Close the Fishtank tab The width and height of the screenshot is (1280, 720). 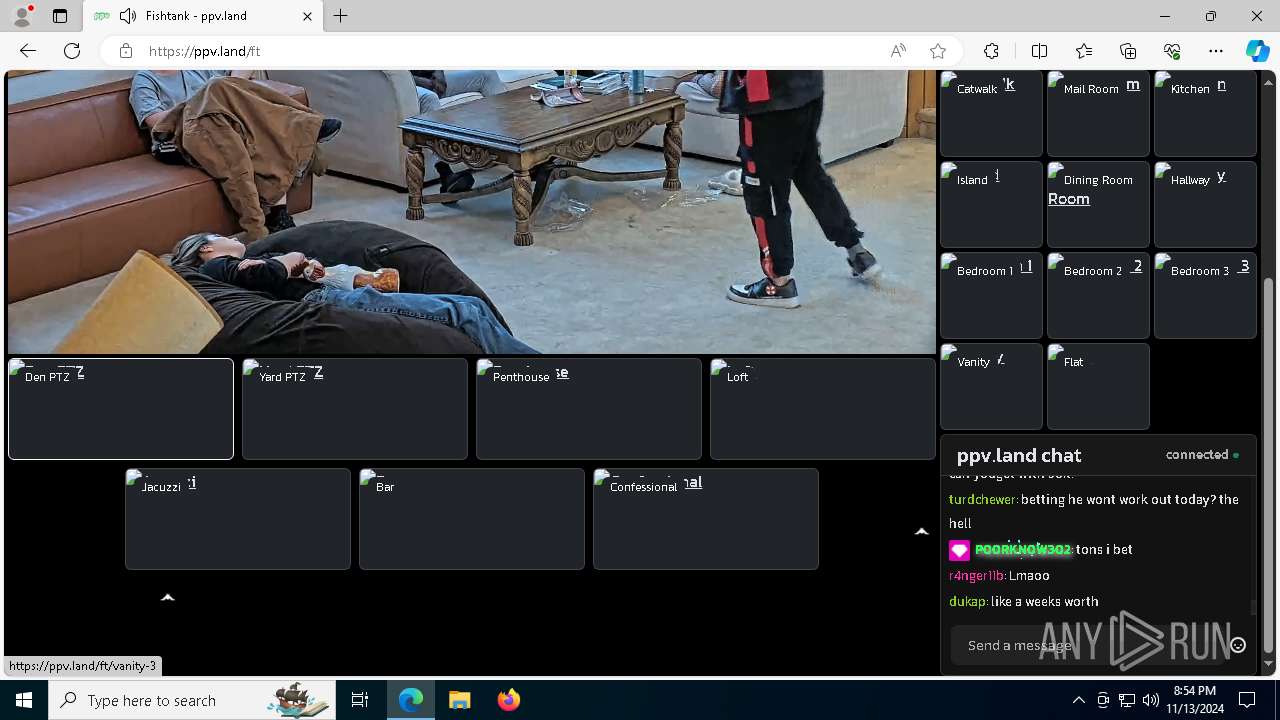click(307, 16)
